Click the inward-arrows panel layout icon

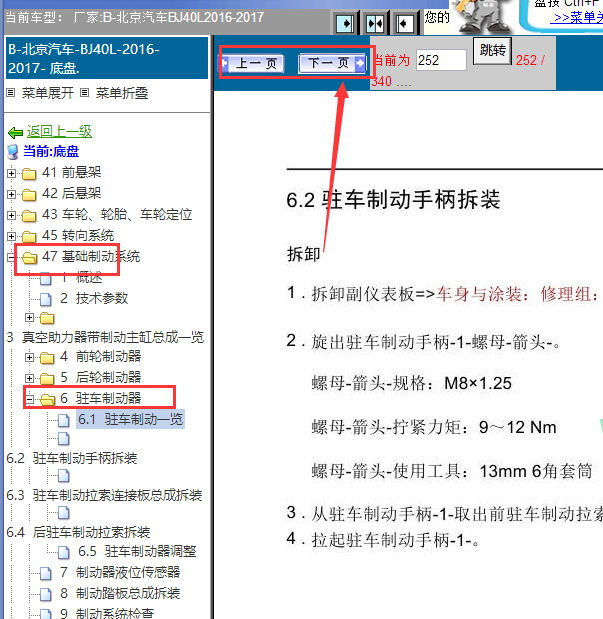tap(375, 24)
